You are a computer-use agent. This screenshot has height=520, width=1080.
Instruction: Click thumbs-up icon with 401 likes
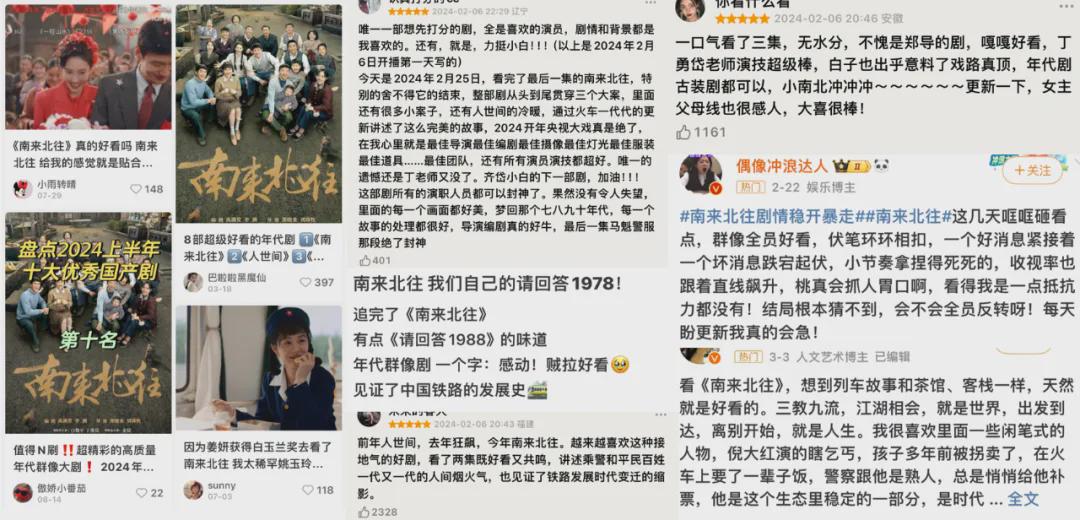coord(364,260)
